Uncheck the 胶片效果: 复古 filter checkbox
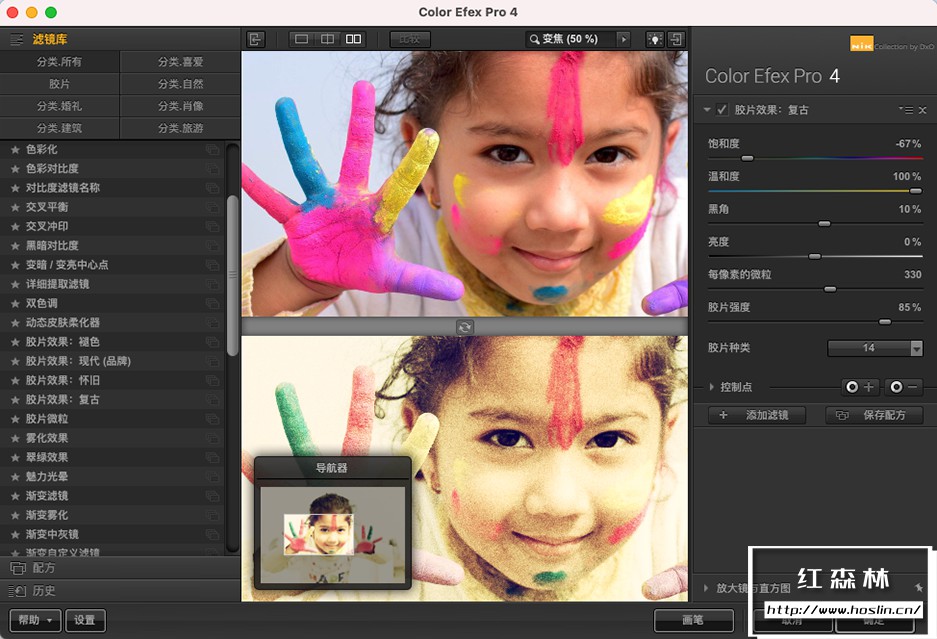Image resolution: width=937 pixels, height=639 pixels. click(x=722, y=110)
